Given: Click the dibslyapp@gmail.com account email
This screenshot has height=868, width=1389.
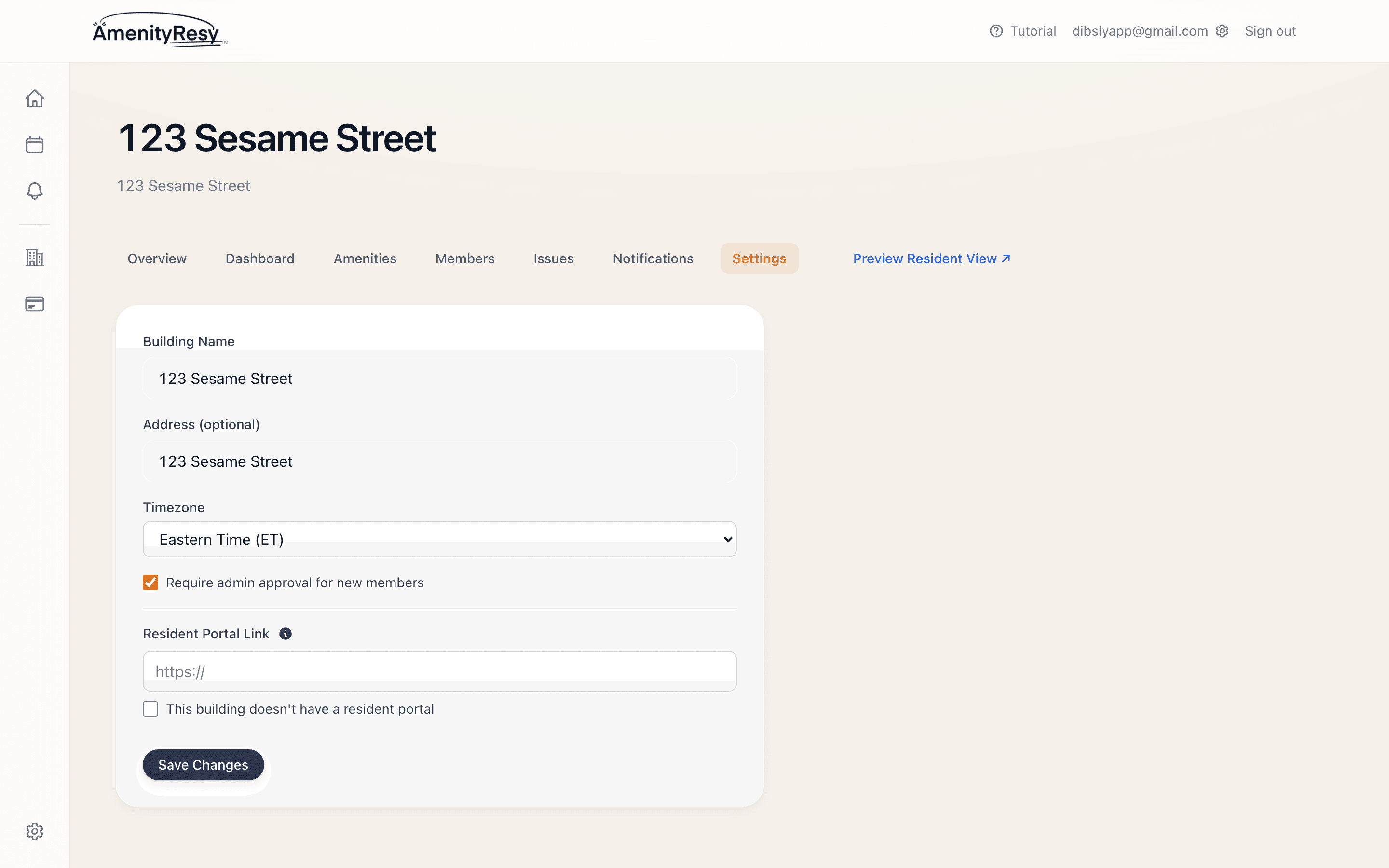Looking at the screenshot, I should click(1140, 31).
